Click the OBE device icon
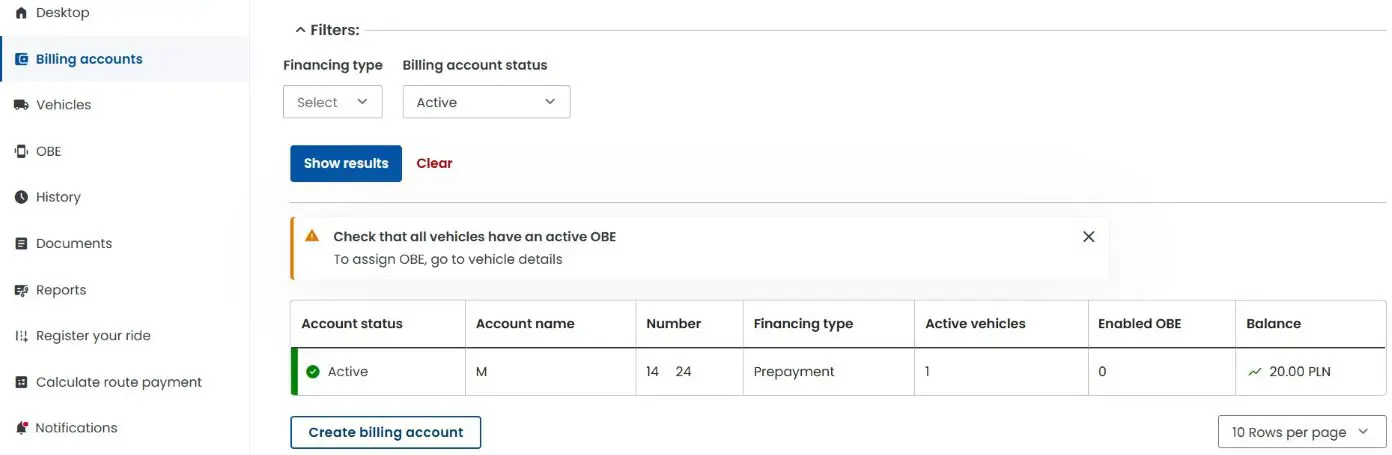Image resolution: width=1392 pixels, height=455 pixels. tap(21, 151)
